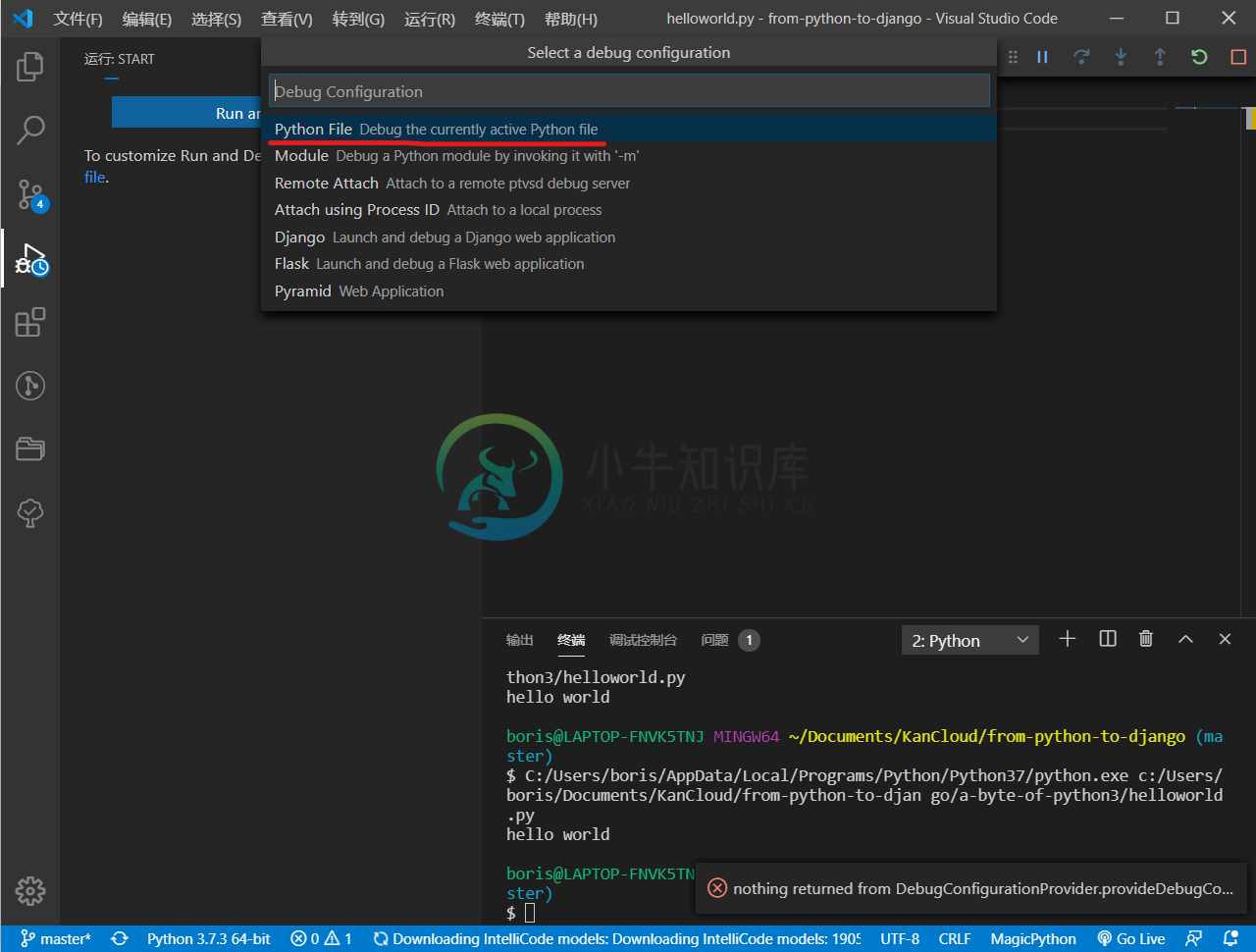Screen dimensions: 1256x952
Task: Click the debug Step Over icon
Action: (x=1081, y=57)
